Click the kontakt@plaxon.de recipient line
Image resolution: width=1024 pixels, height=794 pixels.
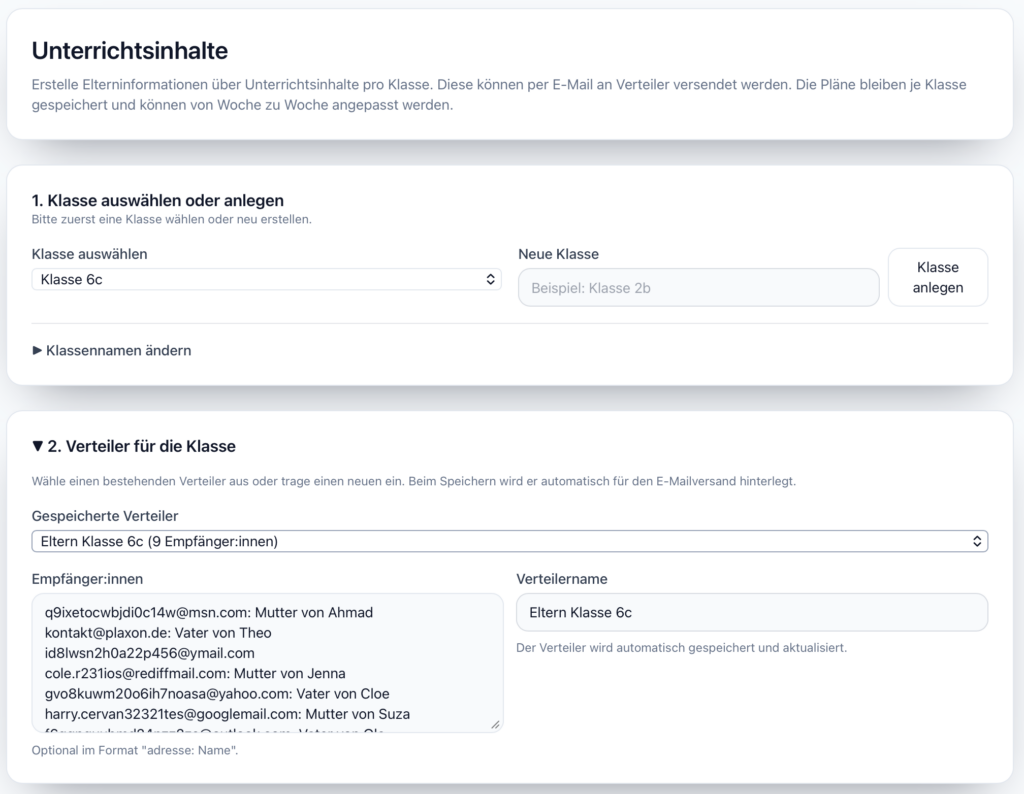coord(158,633)
